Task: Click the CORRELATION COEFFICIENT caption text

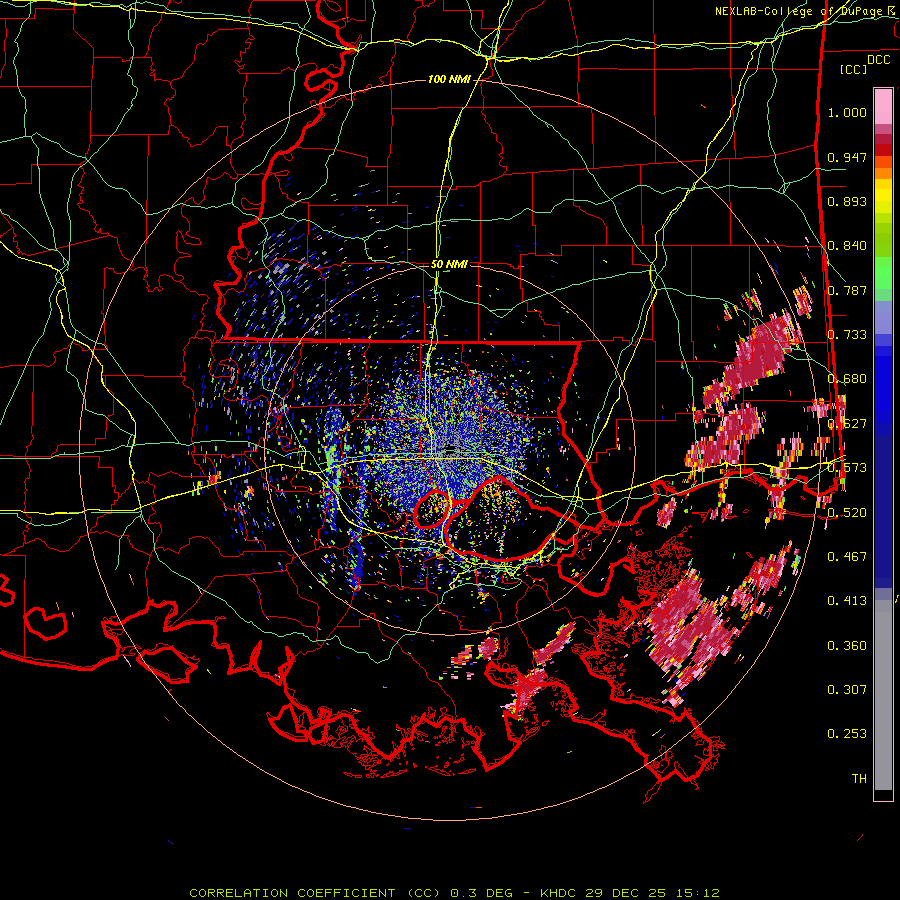Action: pos(292,893)
